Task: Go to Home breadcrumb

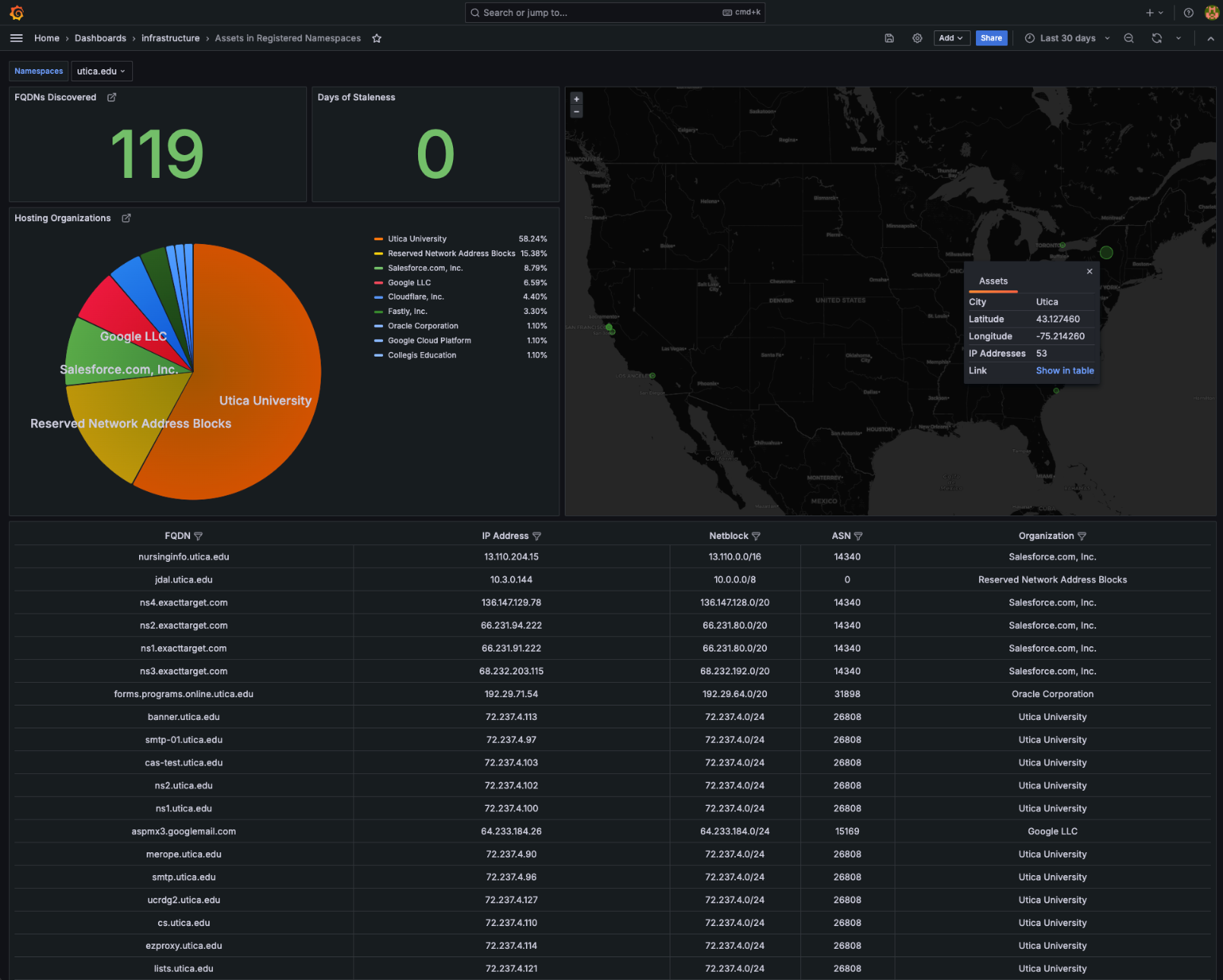Action: (x=46, y=38)
